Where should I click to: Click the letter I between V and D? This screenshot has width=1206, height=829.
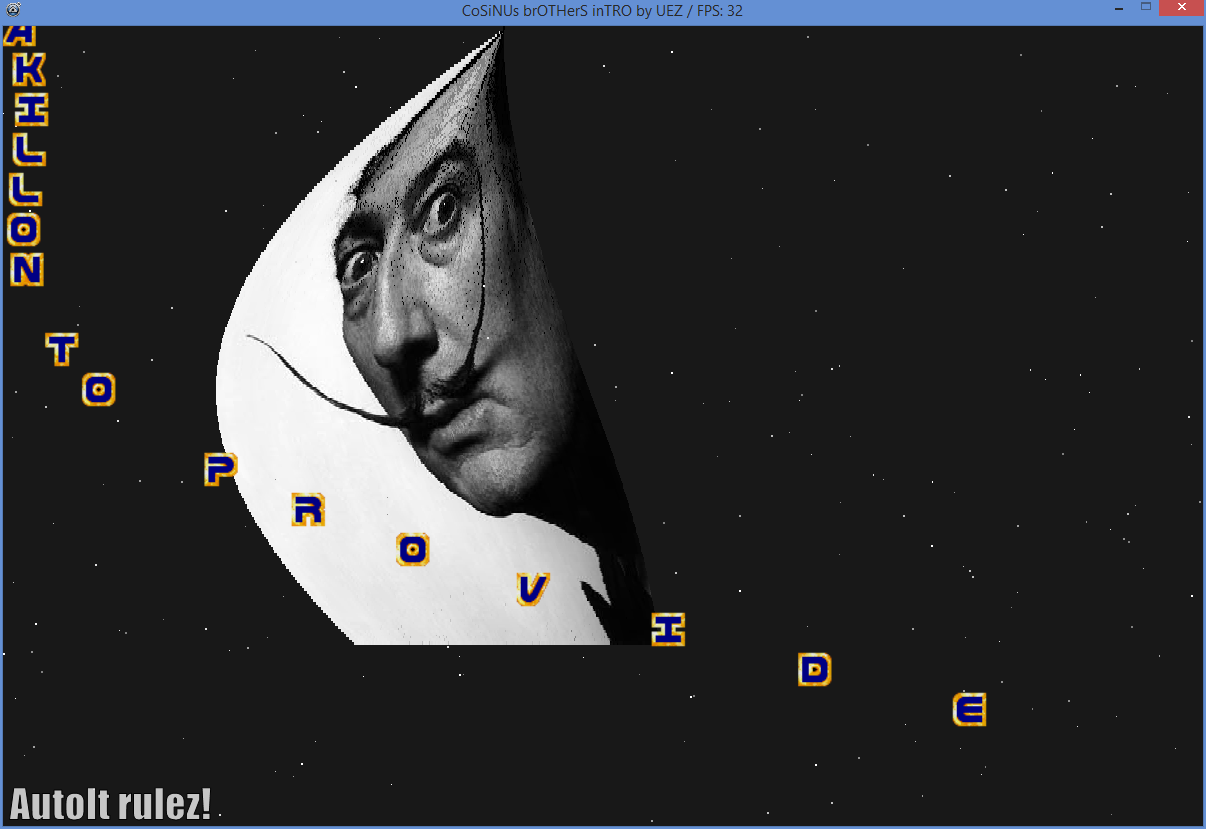click(x=668, y=629)
